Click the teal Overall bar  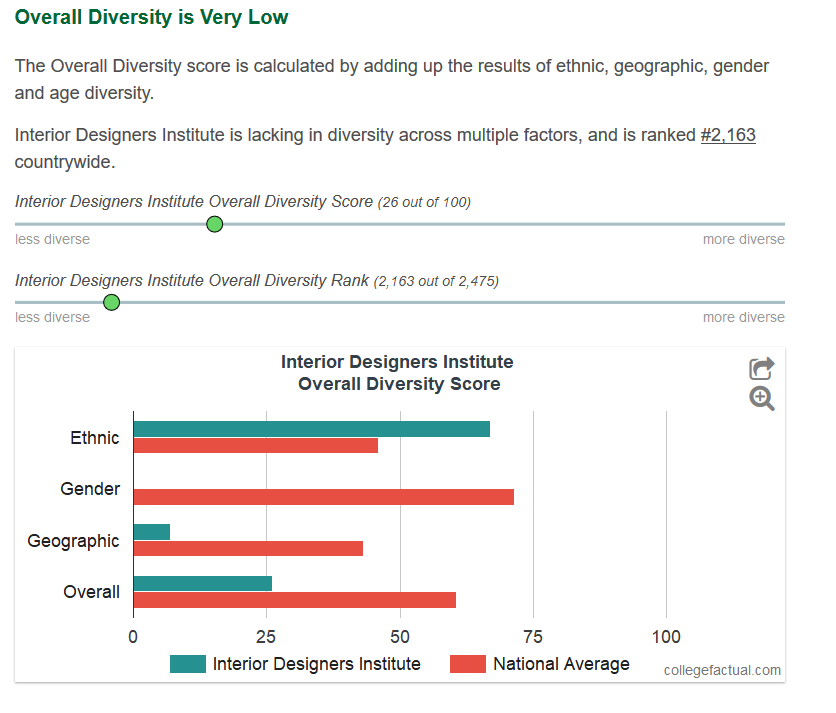(203, 583)
